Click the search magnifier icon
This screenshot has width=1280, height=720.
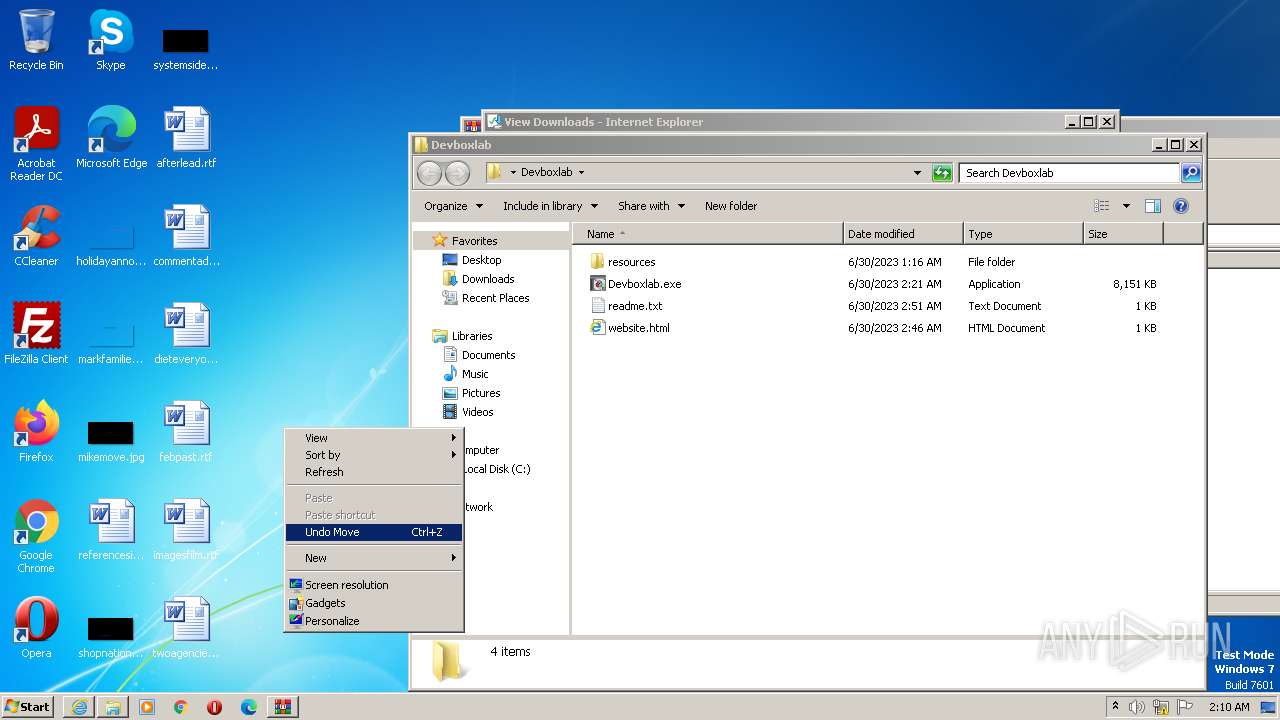[x=1191, y=173]
